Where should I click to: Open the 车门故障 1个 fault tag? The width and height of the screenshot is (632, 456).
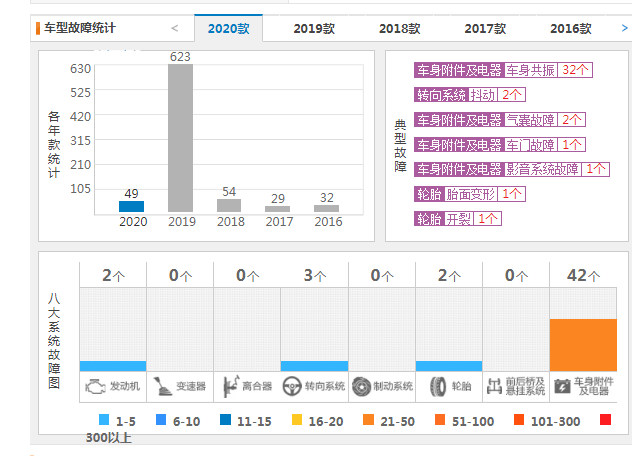tap(500, 145)
